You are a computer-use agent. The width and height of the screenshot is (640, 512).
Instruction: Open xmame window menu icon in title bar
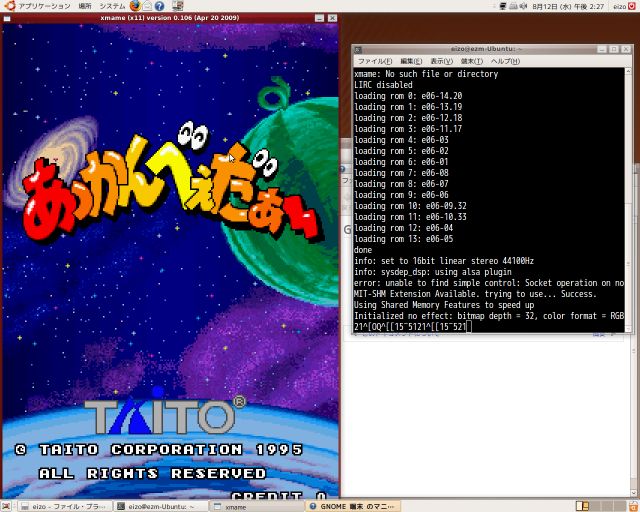(7, 18)
